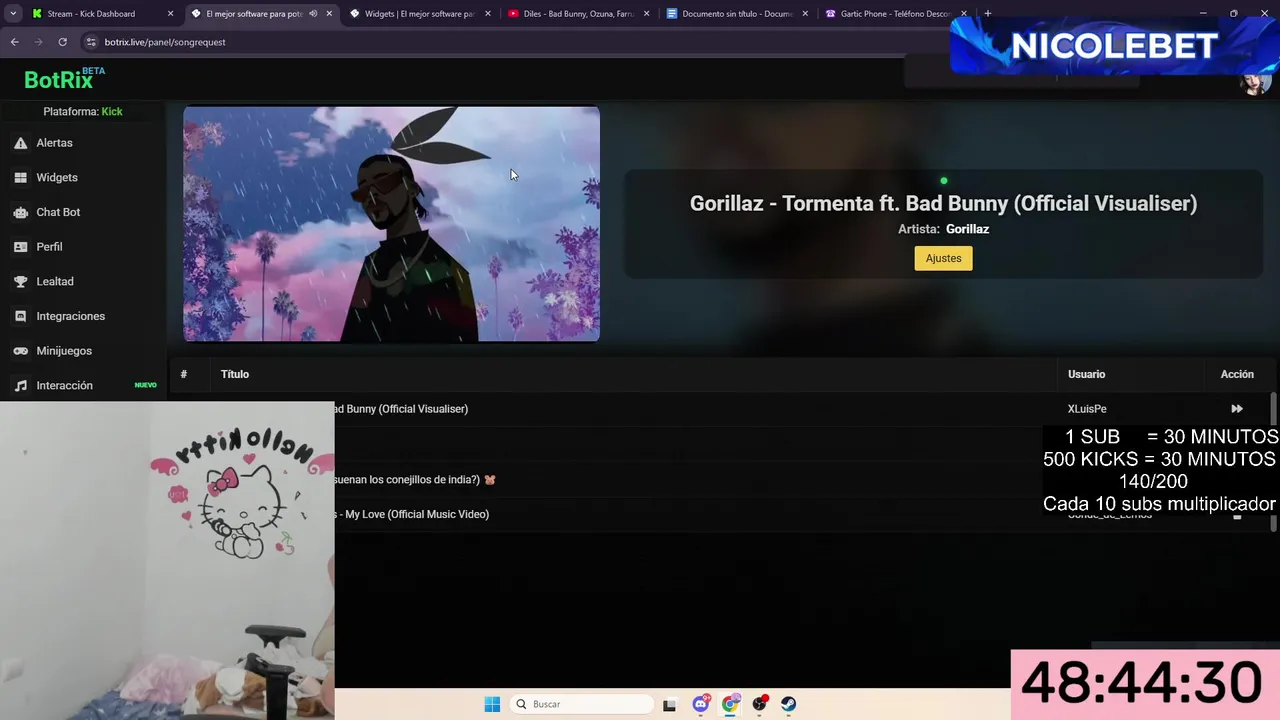Click the Alertas warning triangle icon

click(20, 143)
